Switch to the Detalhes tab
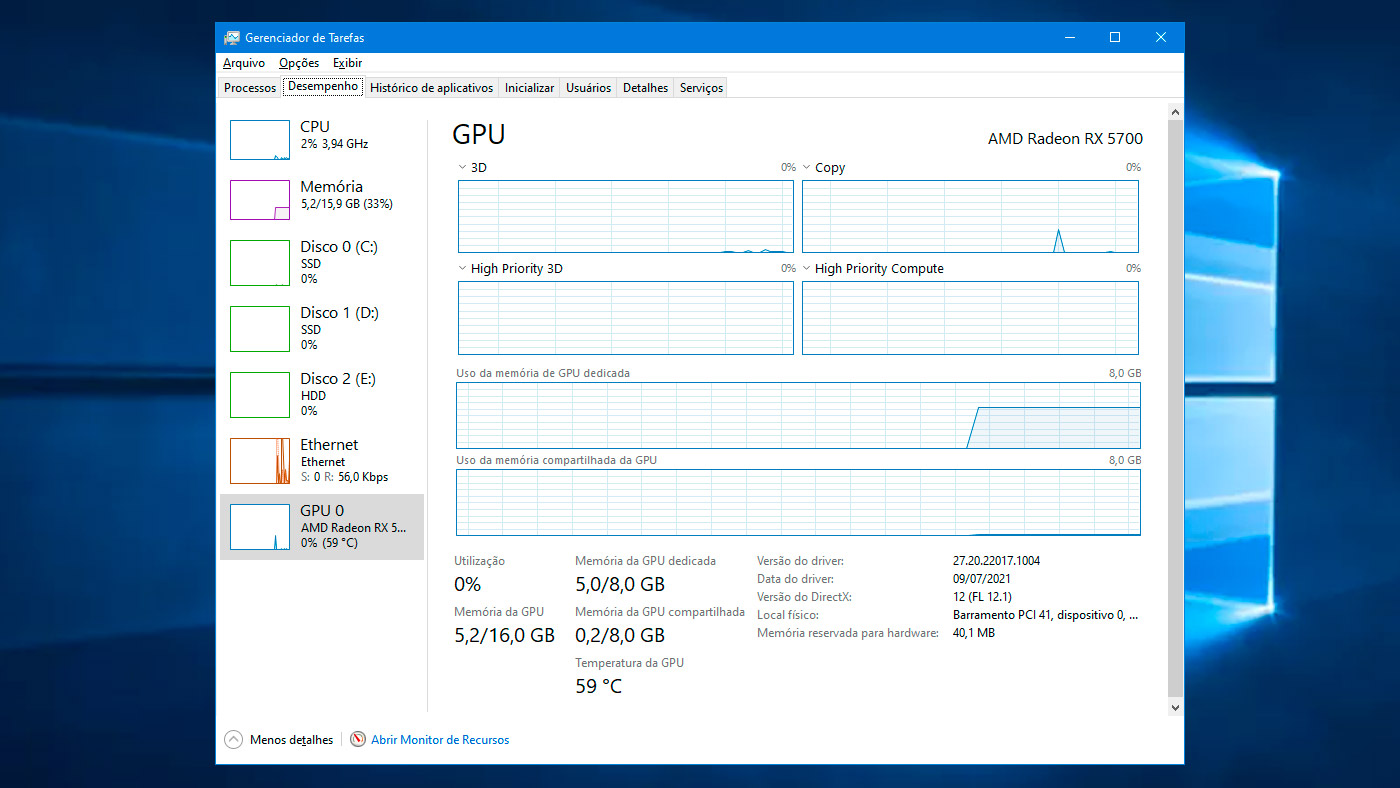Screen dimensions: 1400x788 (x=645, y=88)
